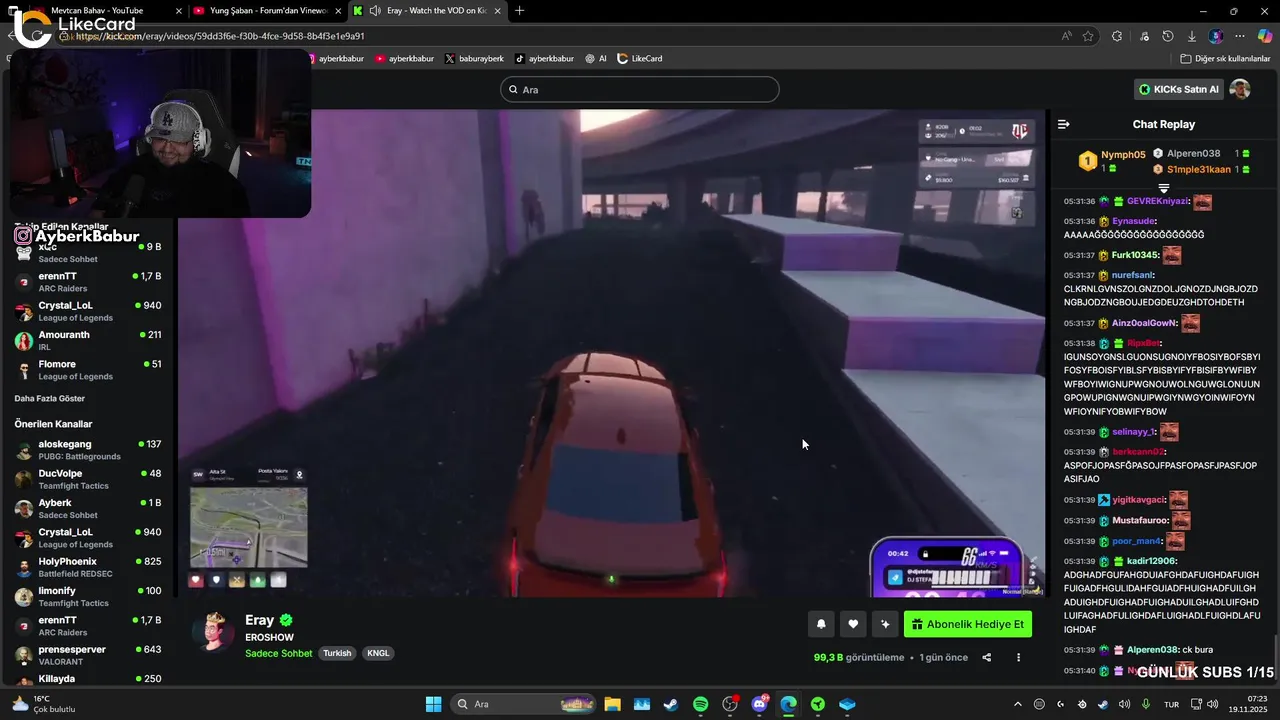Open Spotify from the taskbar
The width and height of the screenshot is (1280, 720).
click(x=700, y=704)
